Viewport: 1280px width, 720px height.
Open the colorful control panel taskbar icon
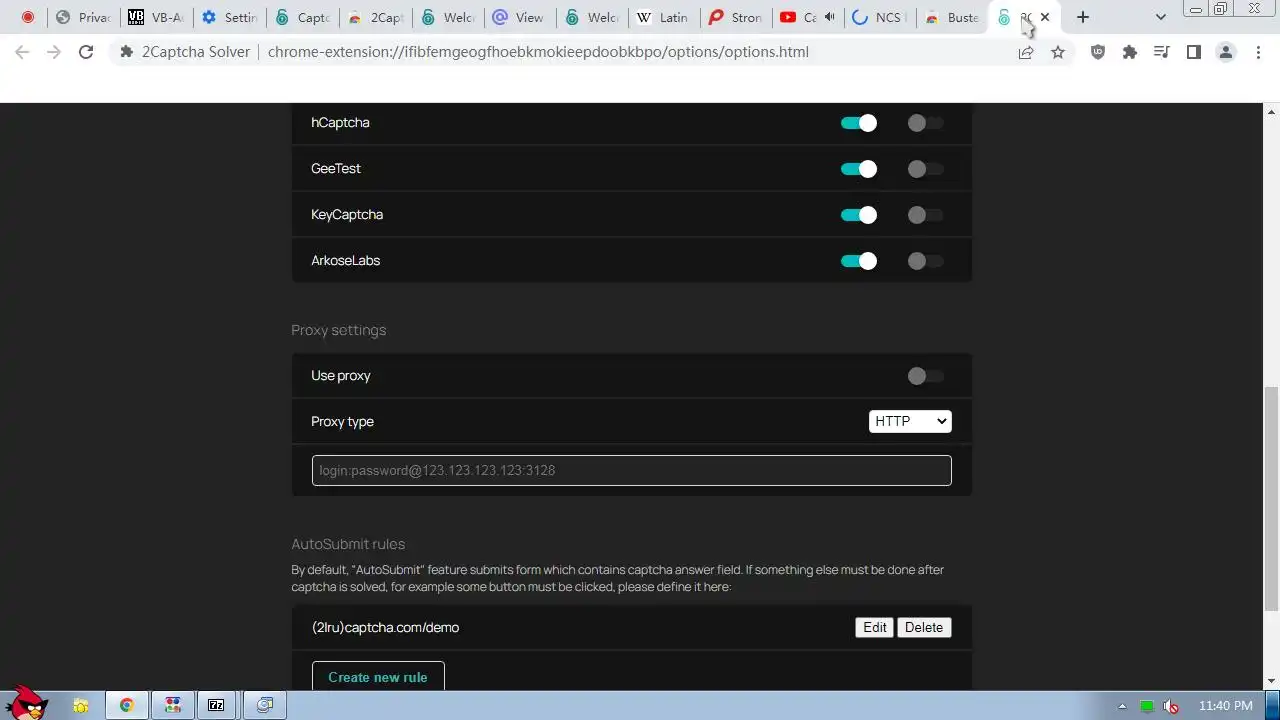pyautogui.click(x=173, y=706)
